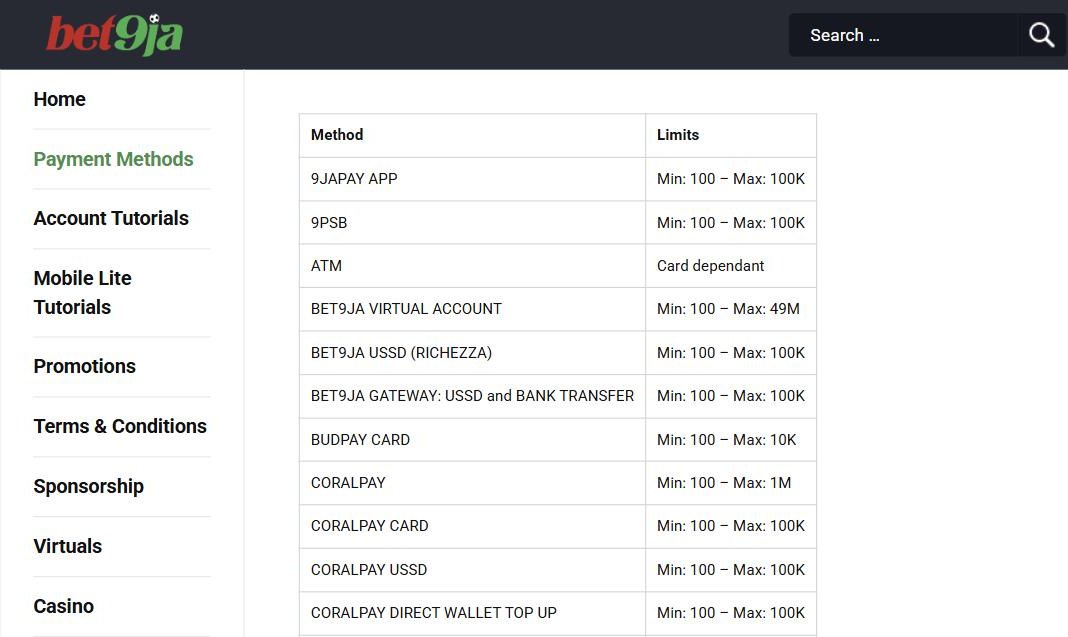Open the Sponsorship link
This screenshot has height=637, width=1068.
(x=89, y=486)
